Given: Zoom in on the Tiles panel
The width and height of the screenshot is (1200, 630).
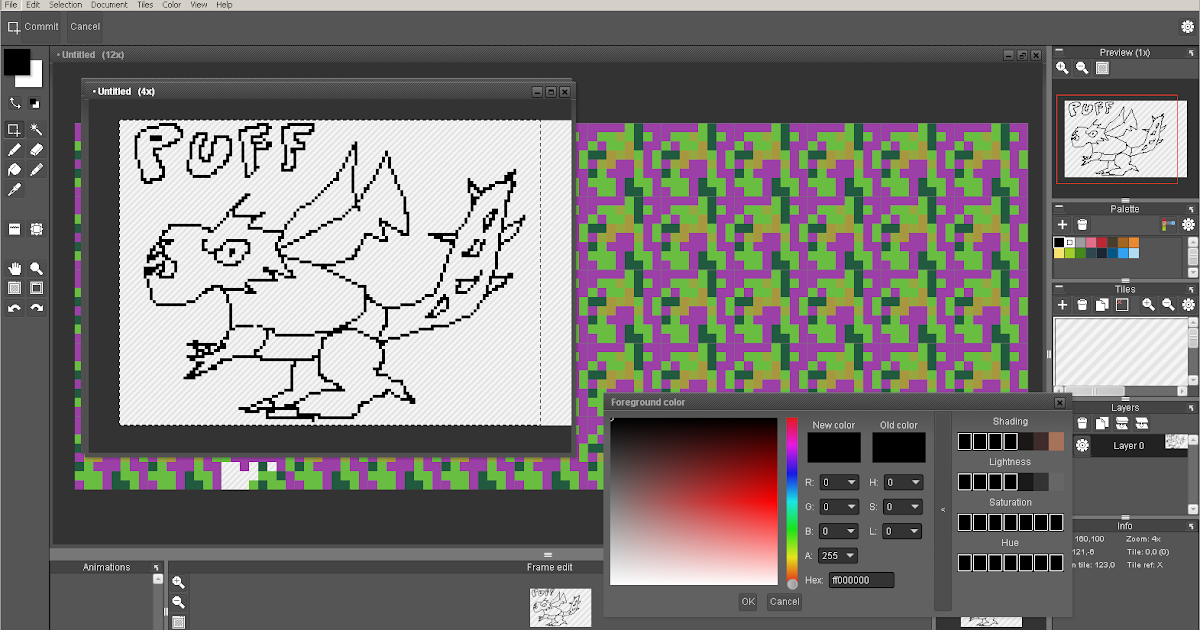Looking at the screenshot, I should pos(1148,304).
